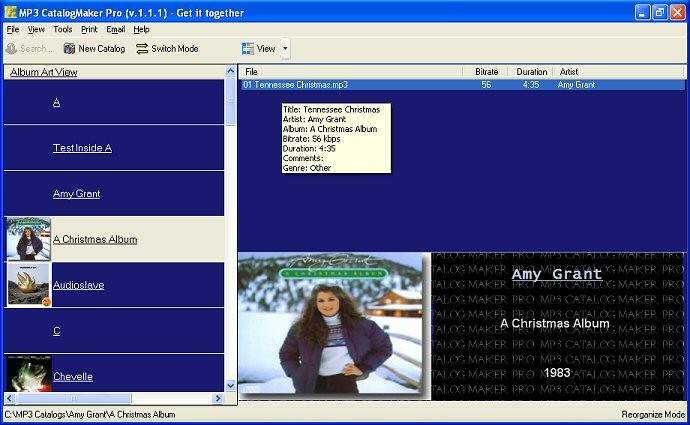Select the folder link named C
690x425 pixels.
tap(56, 331)
